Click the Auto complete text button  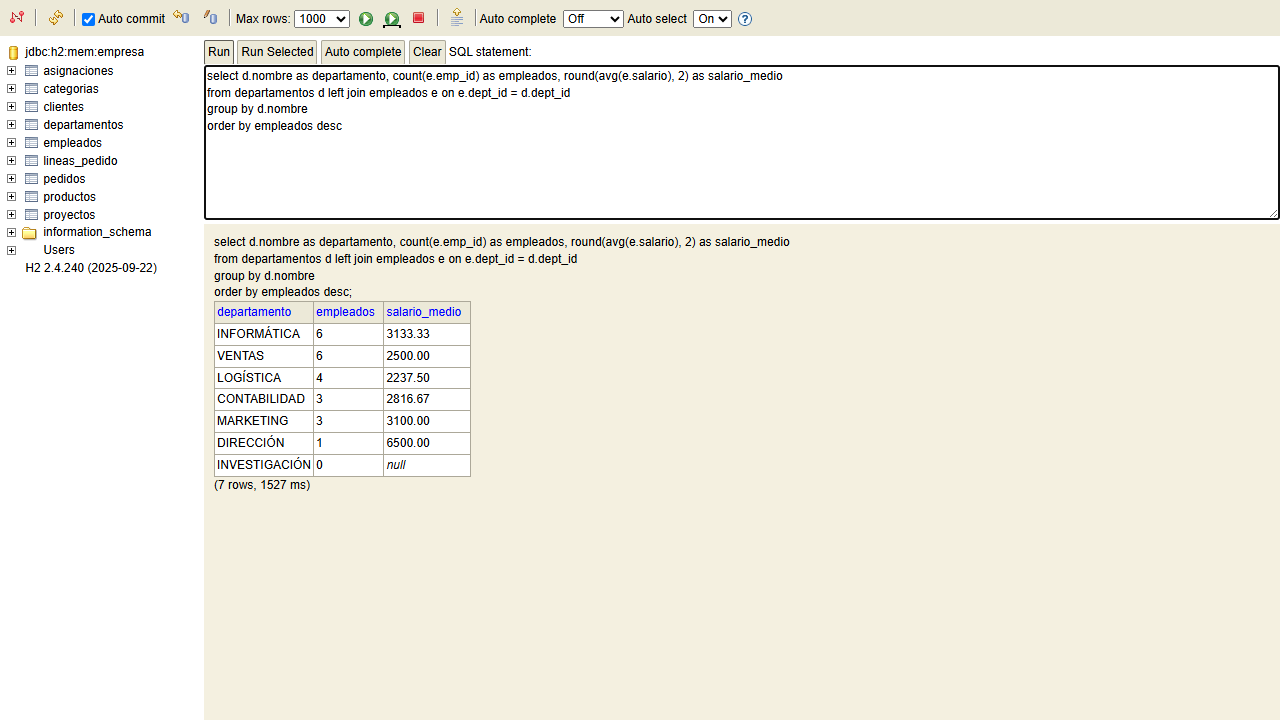click(x=363, y=52)
